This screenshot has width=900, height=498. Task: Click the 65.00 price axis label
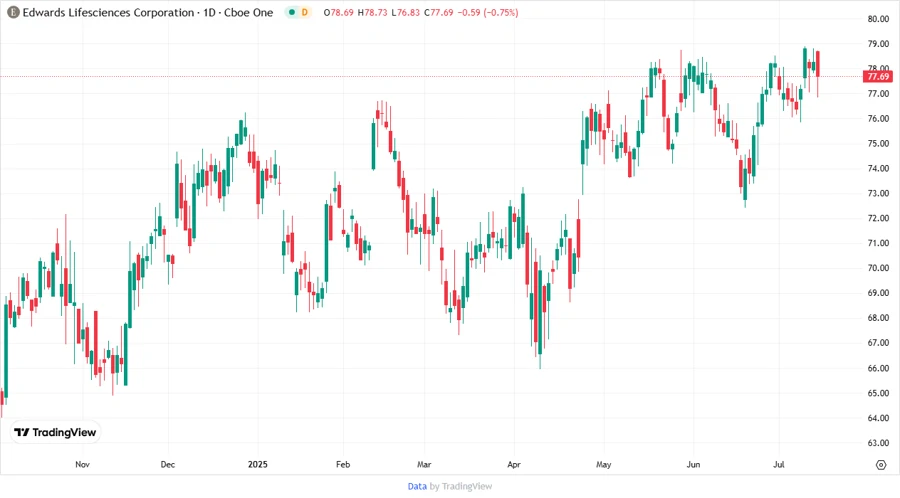[x=878, y=394]
